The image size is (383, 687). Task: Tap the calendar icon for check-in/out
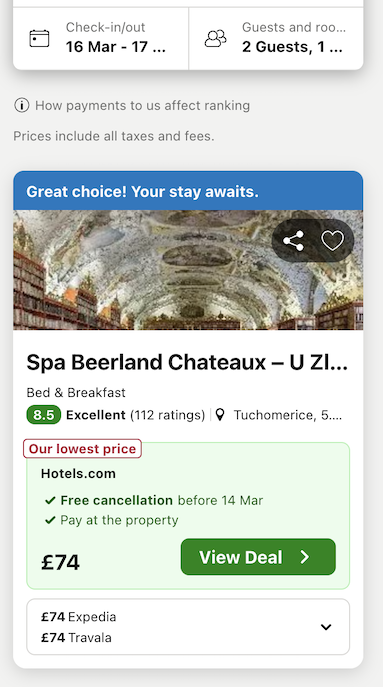(x=39, y=38)
